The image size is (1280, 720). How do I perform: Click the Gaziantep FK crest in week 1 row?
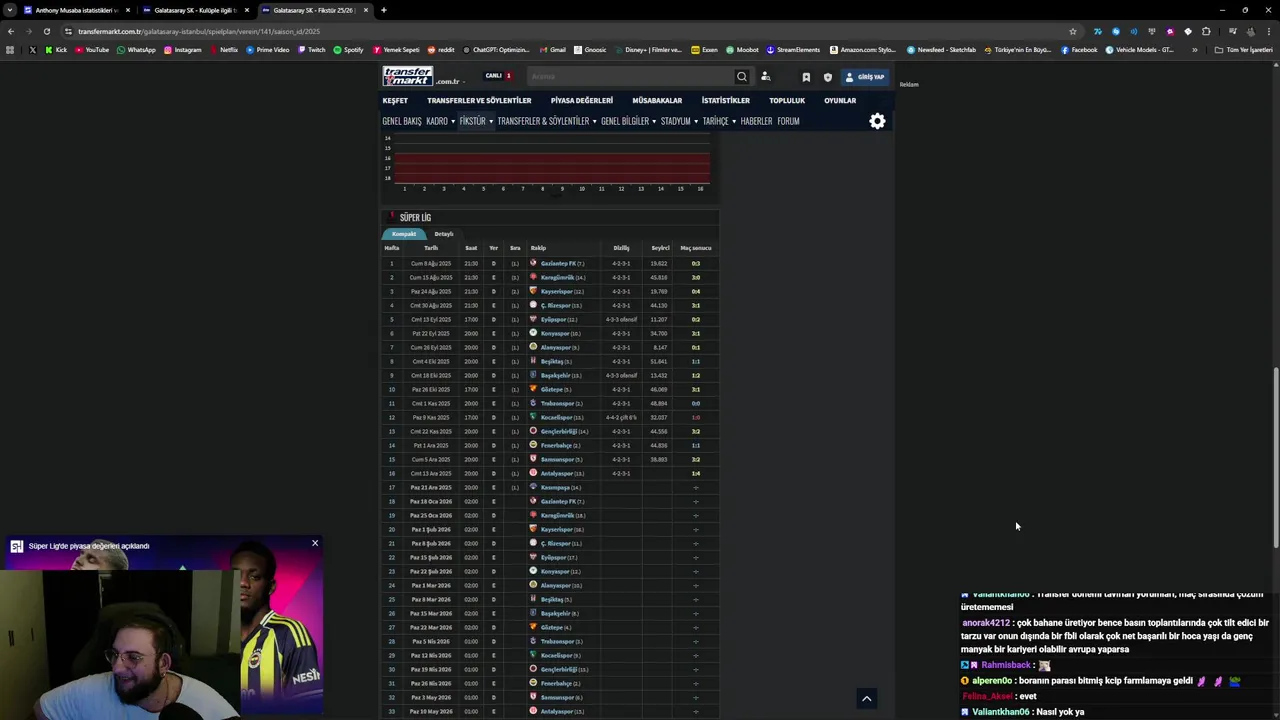click(x=533, y=263)
